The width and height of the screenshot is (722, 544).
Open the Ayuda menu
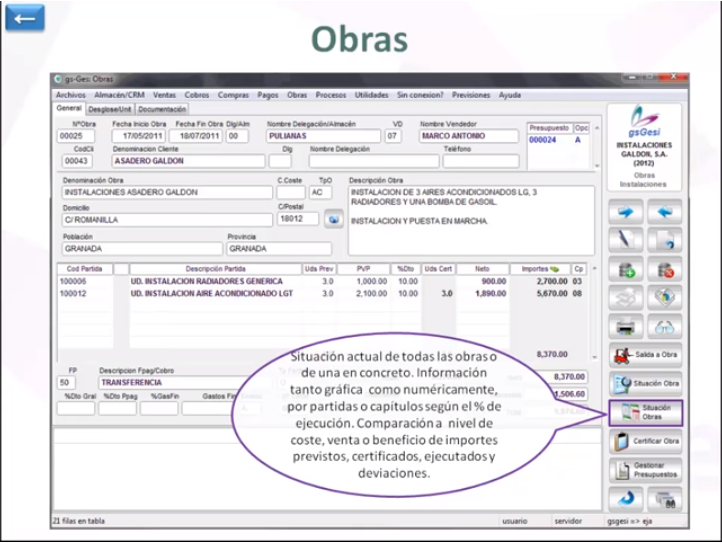pyautogui.click(x=510, y=95)
